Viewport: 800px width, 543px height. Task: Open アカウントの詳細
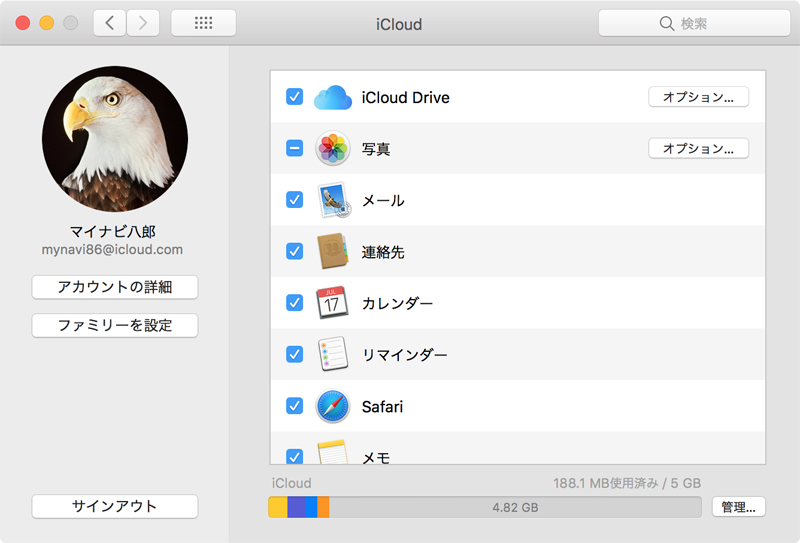[115, 287]
